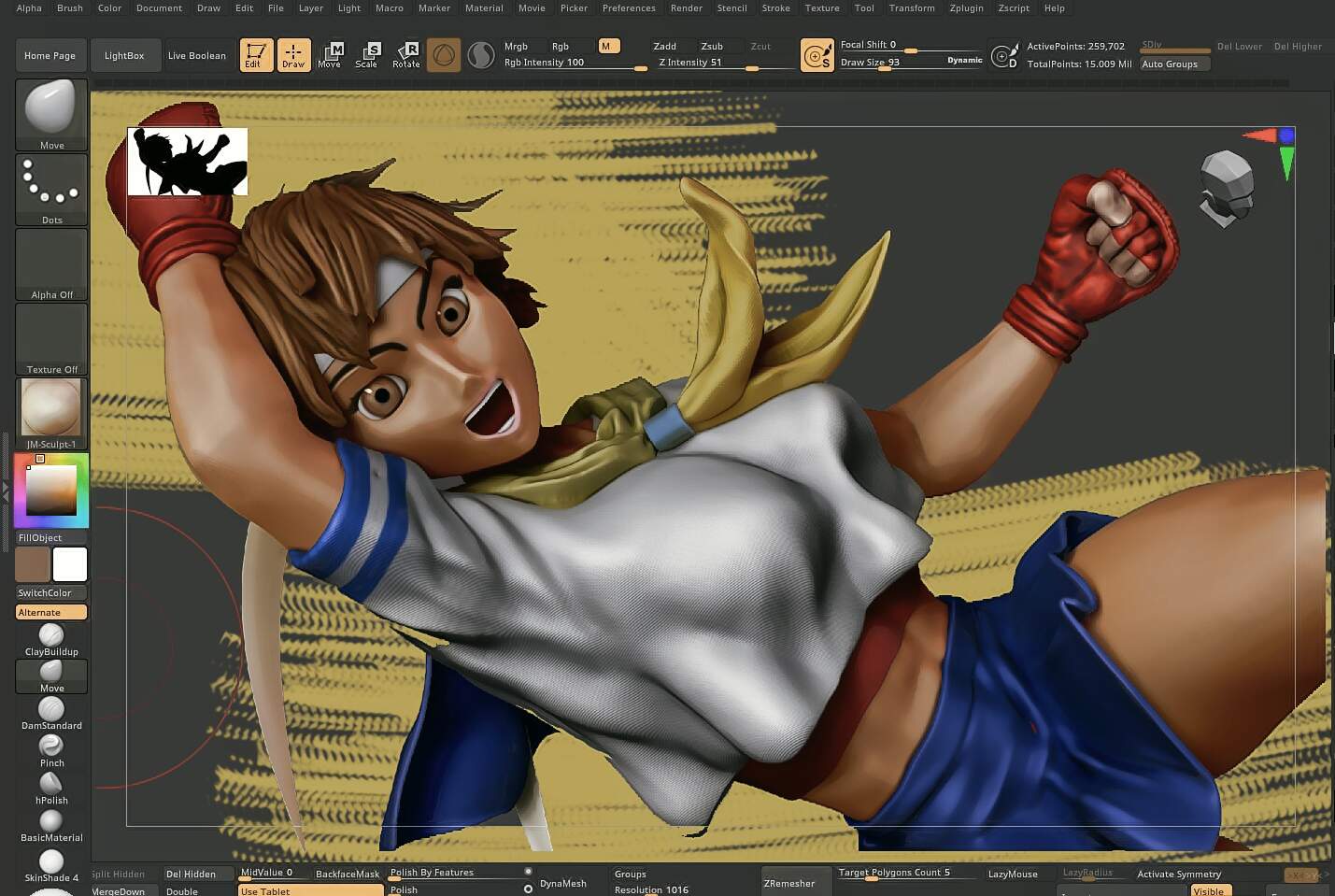This screenshot has width=1335, height=896.
Task: Select the Move gizmo icon in top shelf
Action: (x=330, y=55)
